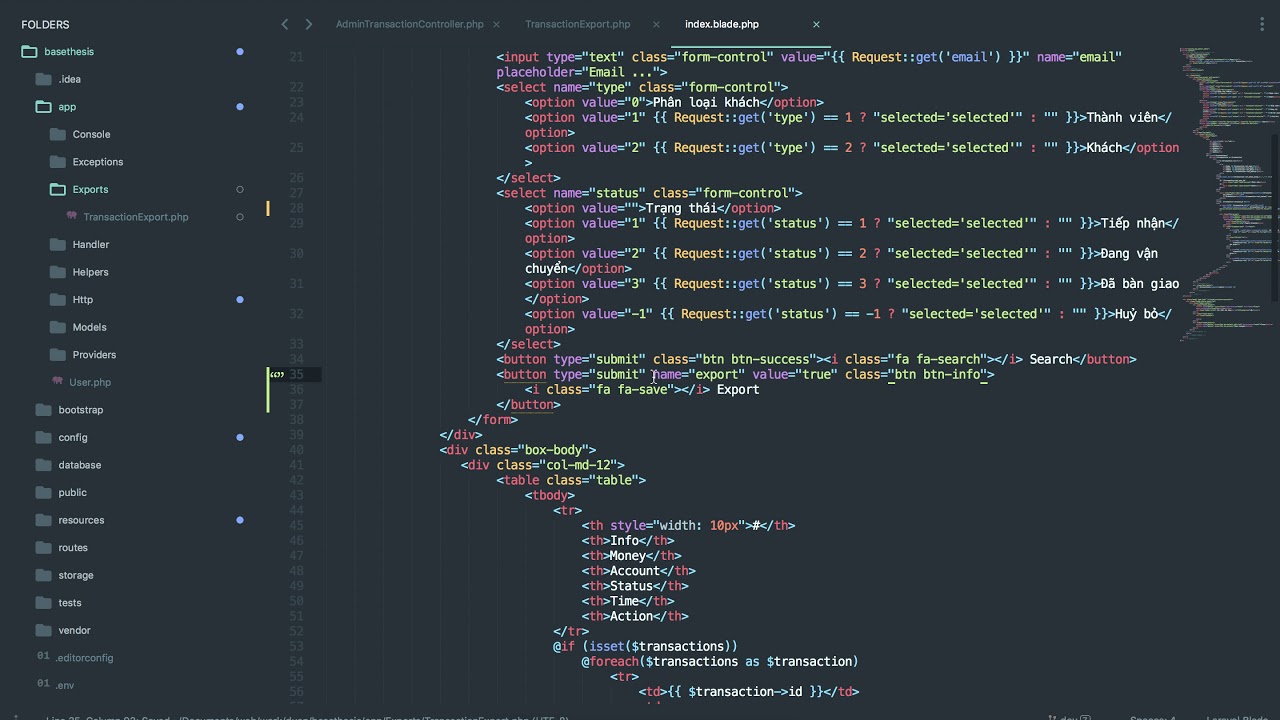The image size is (1280, 720).
Task: Click the tag marker in line 35 gutter
Action: 277,374
